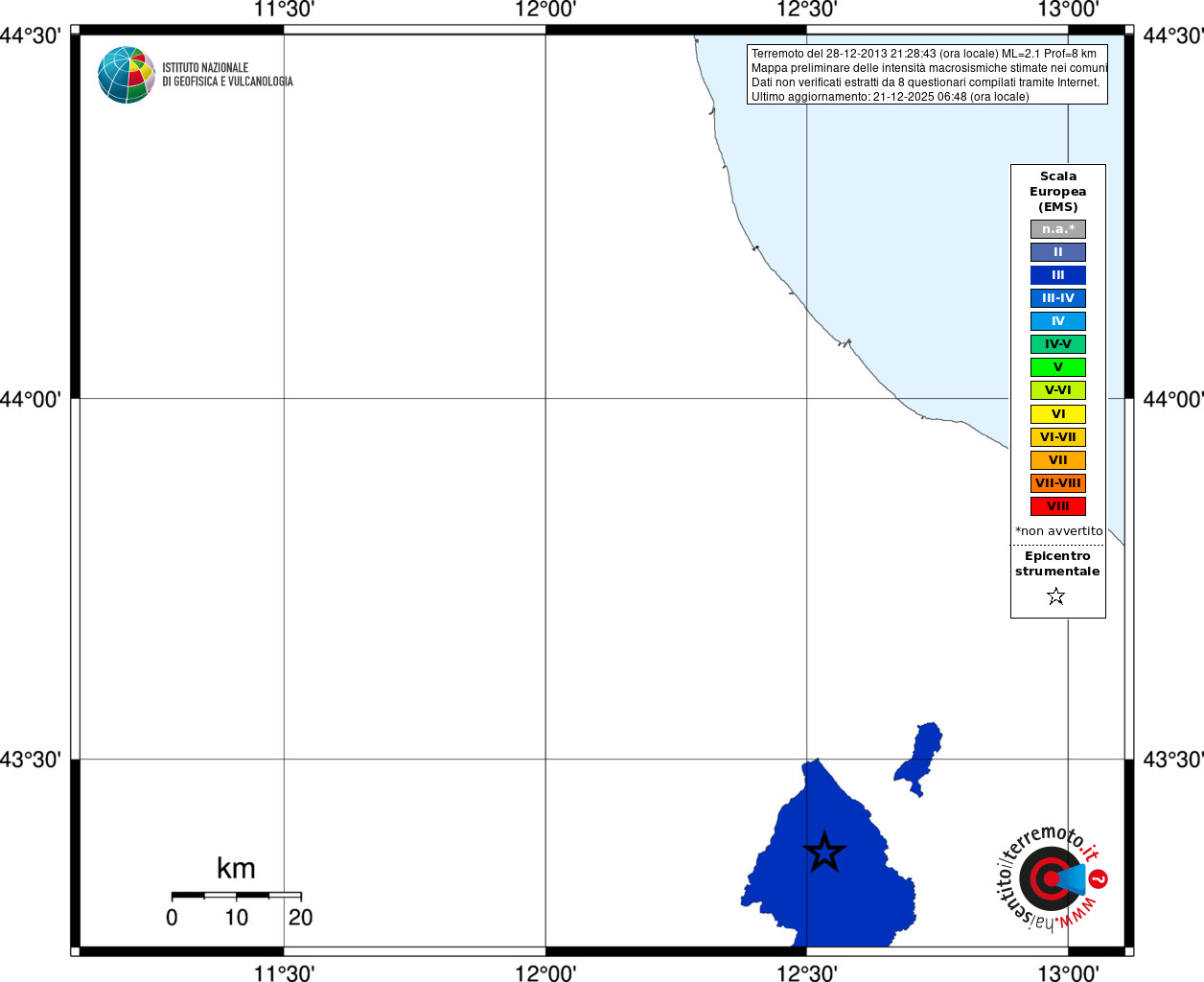The height and width of the screenshot is (982, 1204).
Task: Select the yellow VI intensity swatch
Action: (x=1058, y=414)
